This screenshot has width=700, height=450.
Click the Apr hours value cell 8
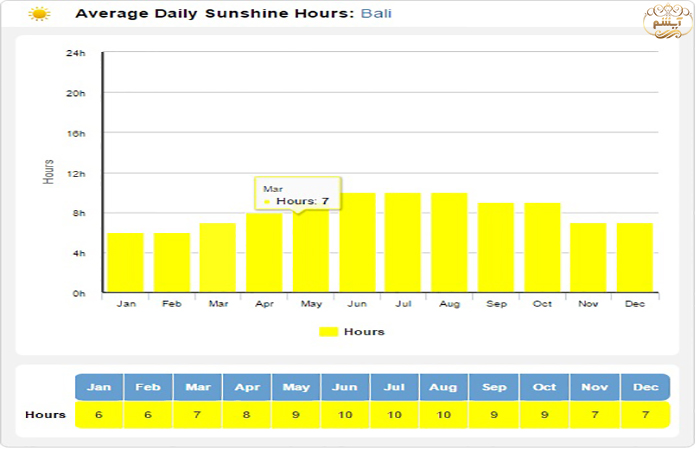247,414
